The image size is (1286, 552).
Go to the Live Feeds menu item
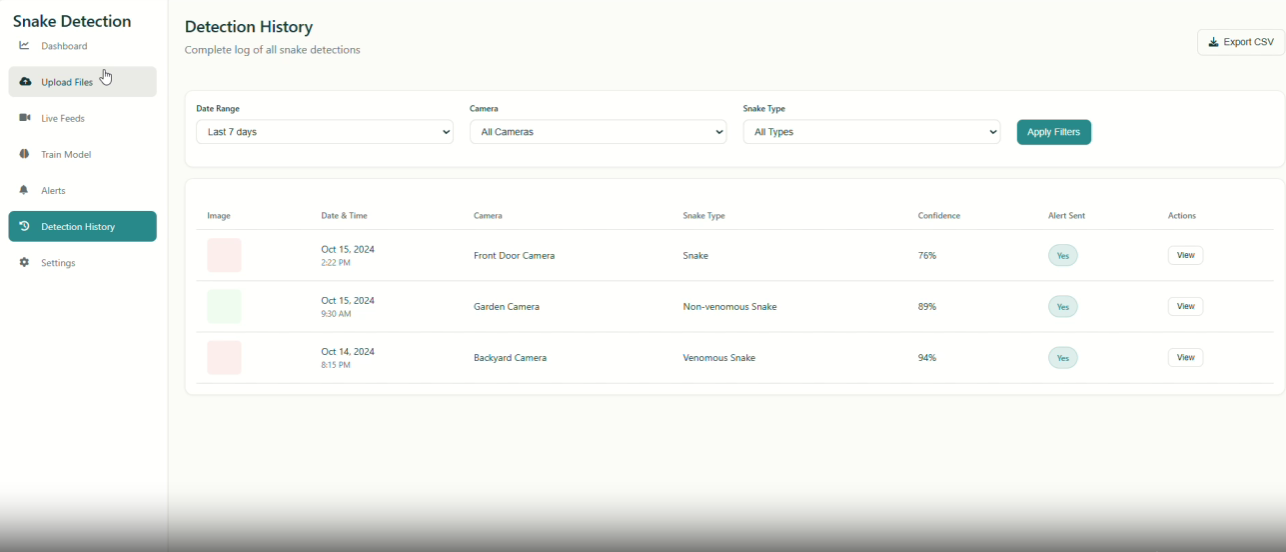(x=63, y=118)
